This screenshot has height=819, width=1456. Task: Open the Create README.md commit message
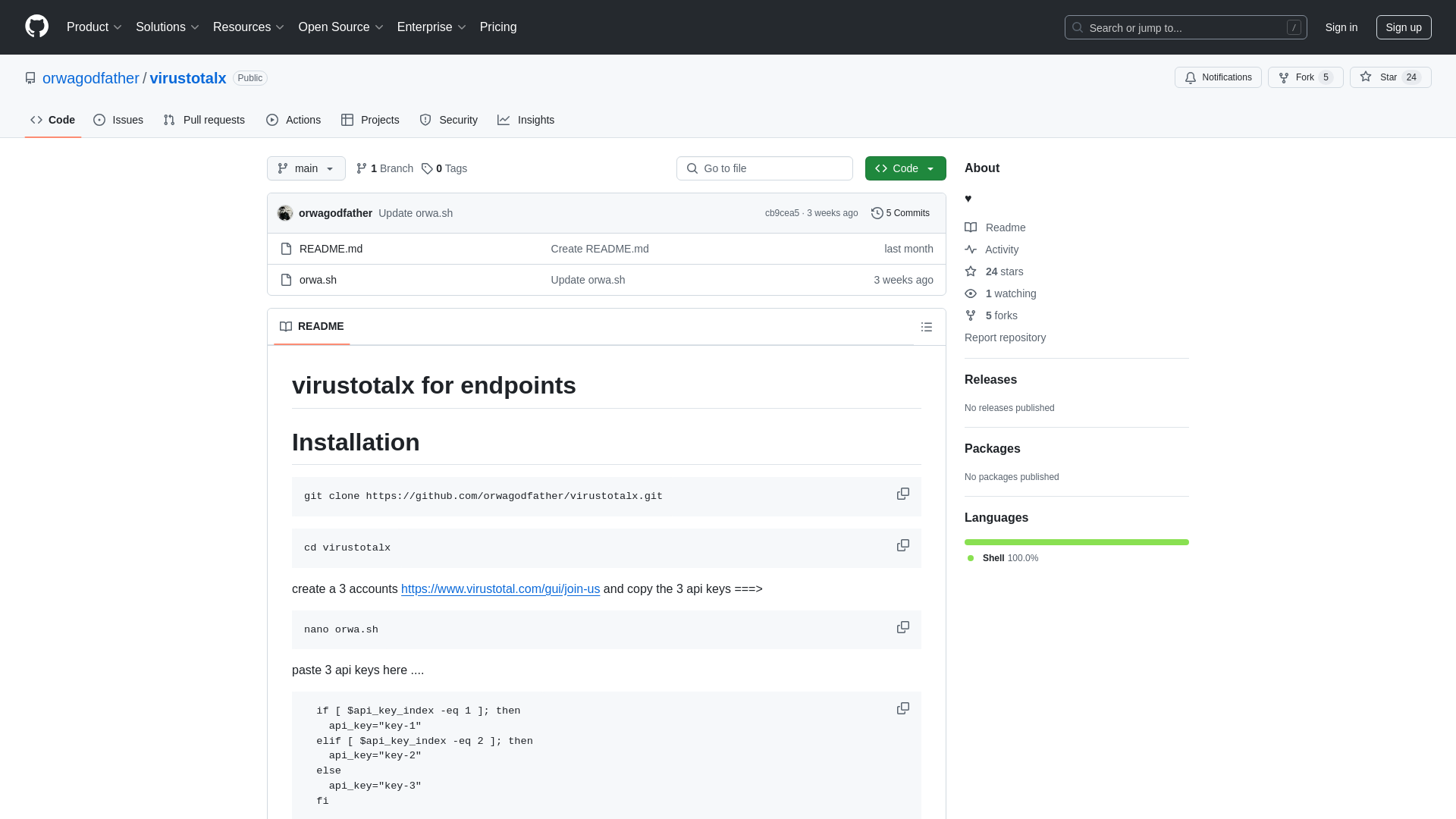600,249
